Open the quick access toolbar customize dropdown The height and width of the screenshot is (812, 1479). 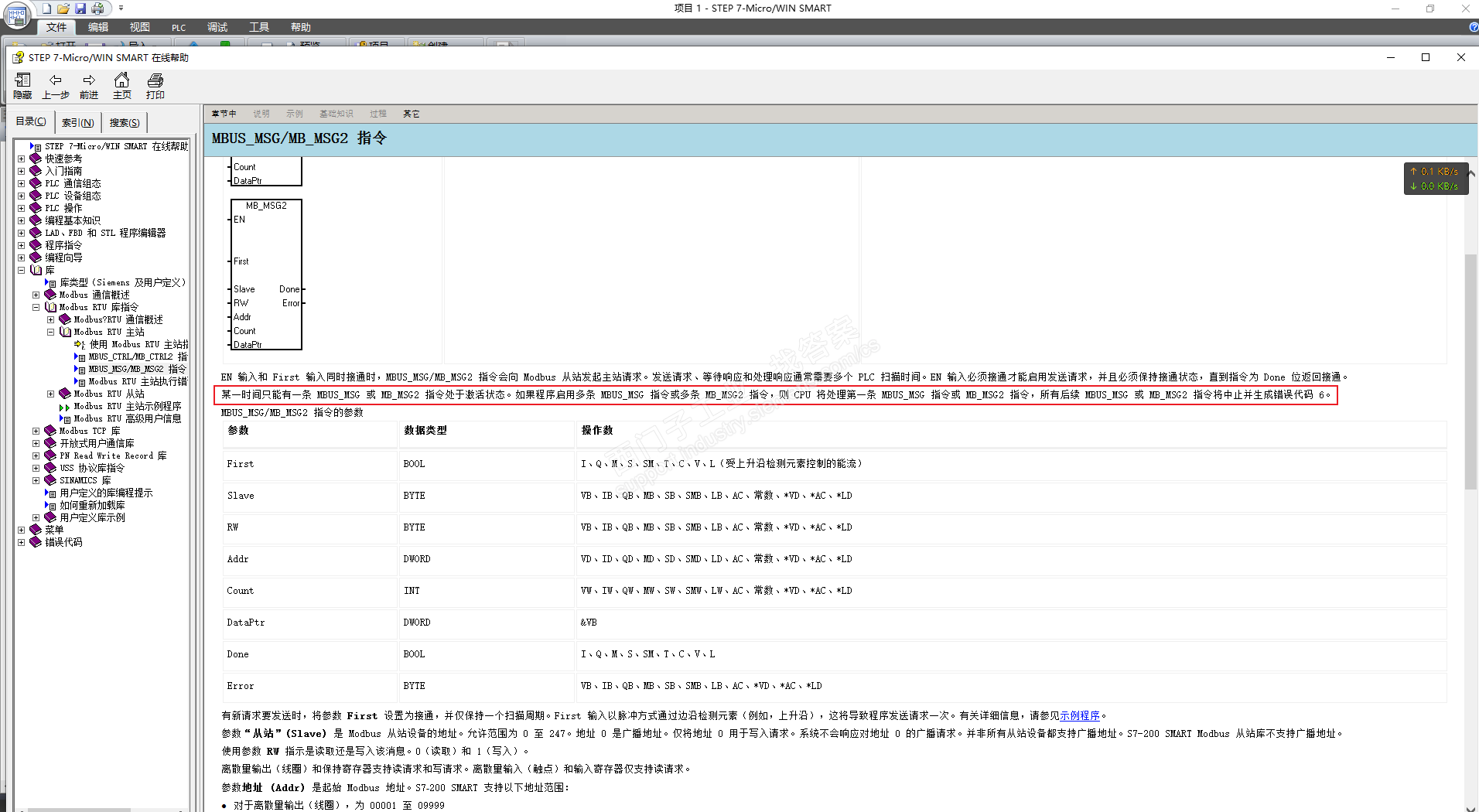tap(121, 9)
